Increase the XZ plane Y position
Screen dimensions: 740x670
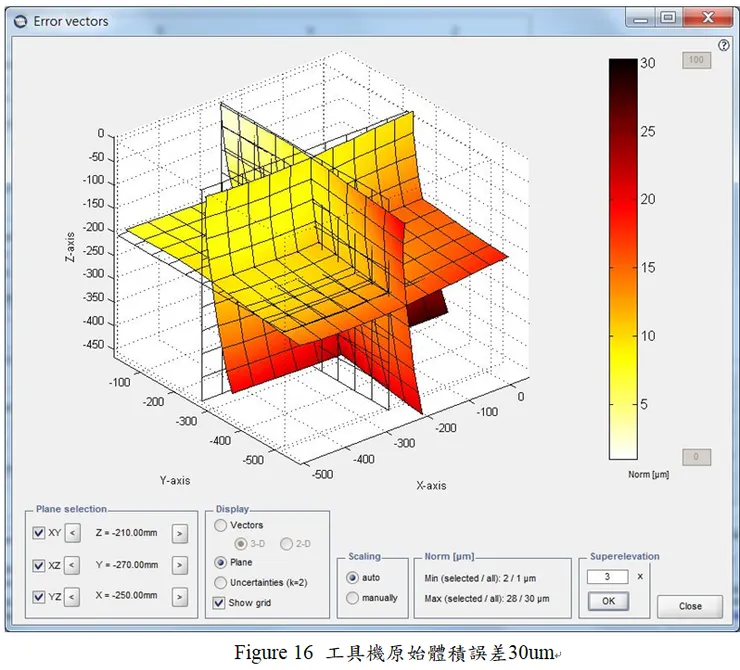click(180, 565)
